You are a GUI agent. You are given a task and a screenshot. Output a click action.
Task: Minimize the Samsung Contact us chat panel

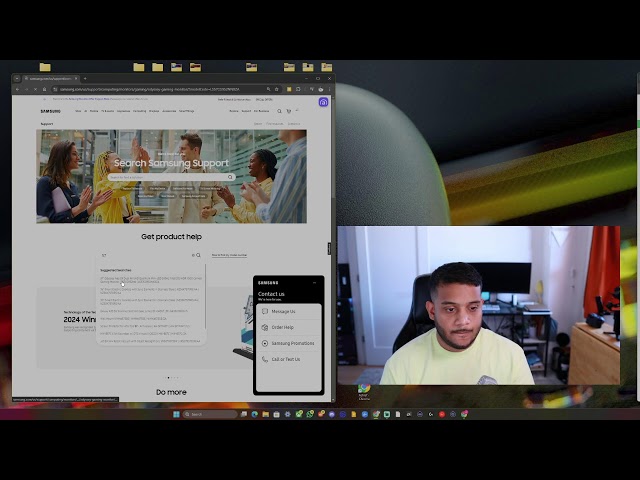pyautogui.click(x=314, y=282)
